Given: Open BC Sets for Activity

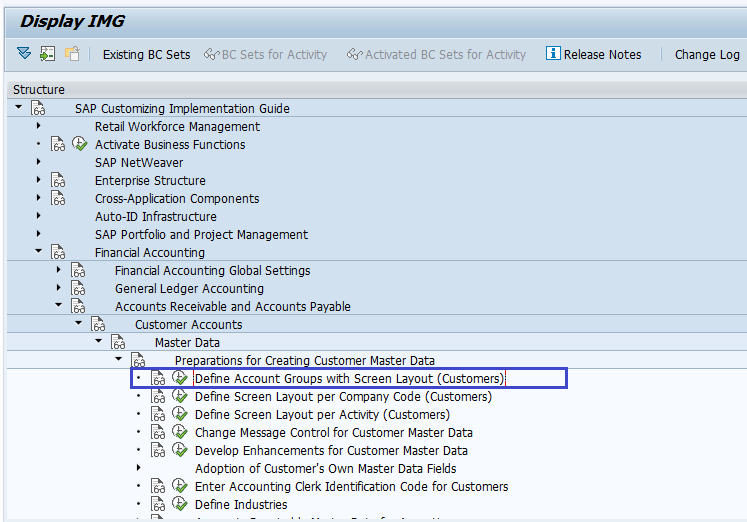Looking at the screenshot, I should pos(265,55).
